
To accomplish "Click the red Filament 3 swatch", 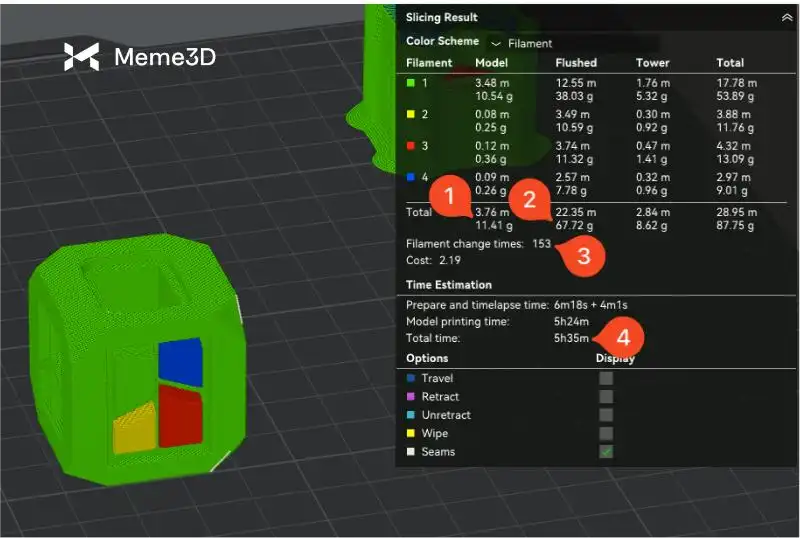I will pos(411,146).
